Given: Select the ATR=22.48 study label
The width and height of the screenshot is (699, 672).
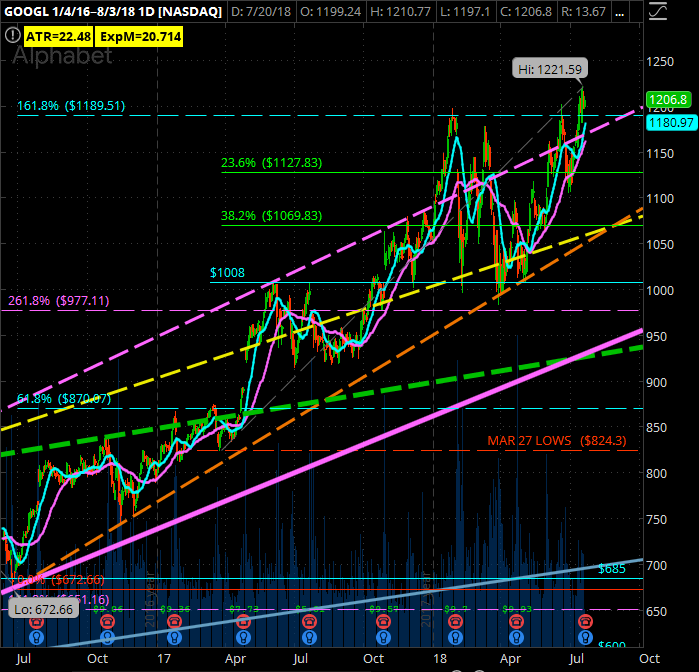Looking at the screenshot, I should tap(58, 36).
